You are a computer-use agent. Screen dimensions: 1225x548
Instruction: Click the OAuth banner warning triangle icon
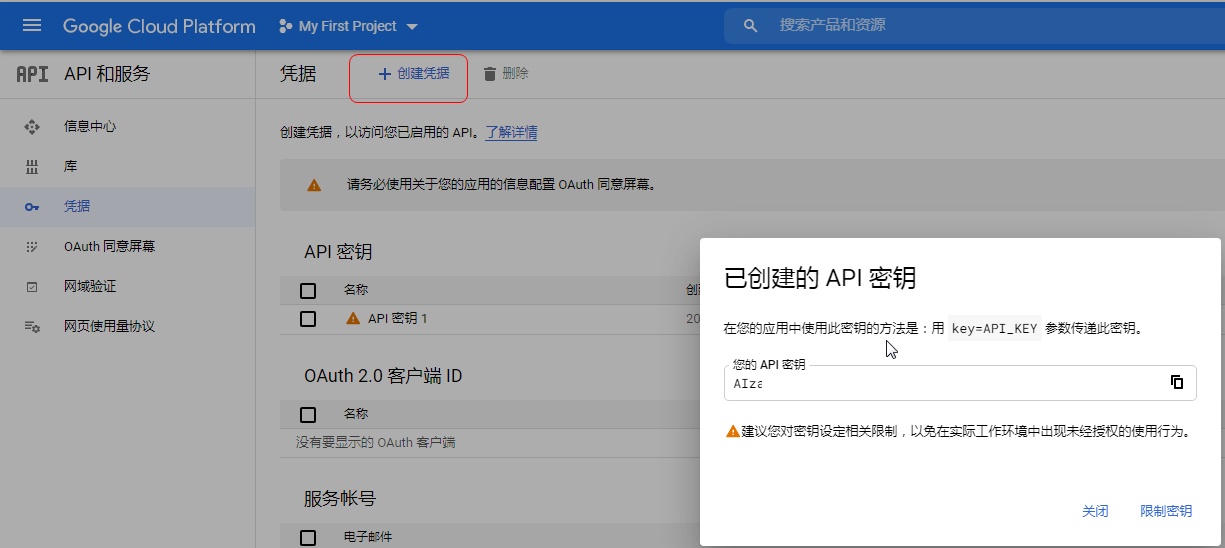point(314,185)
